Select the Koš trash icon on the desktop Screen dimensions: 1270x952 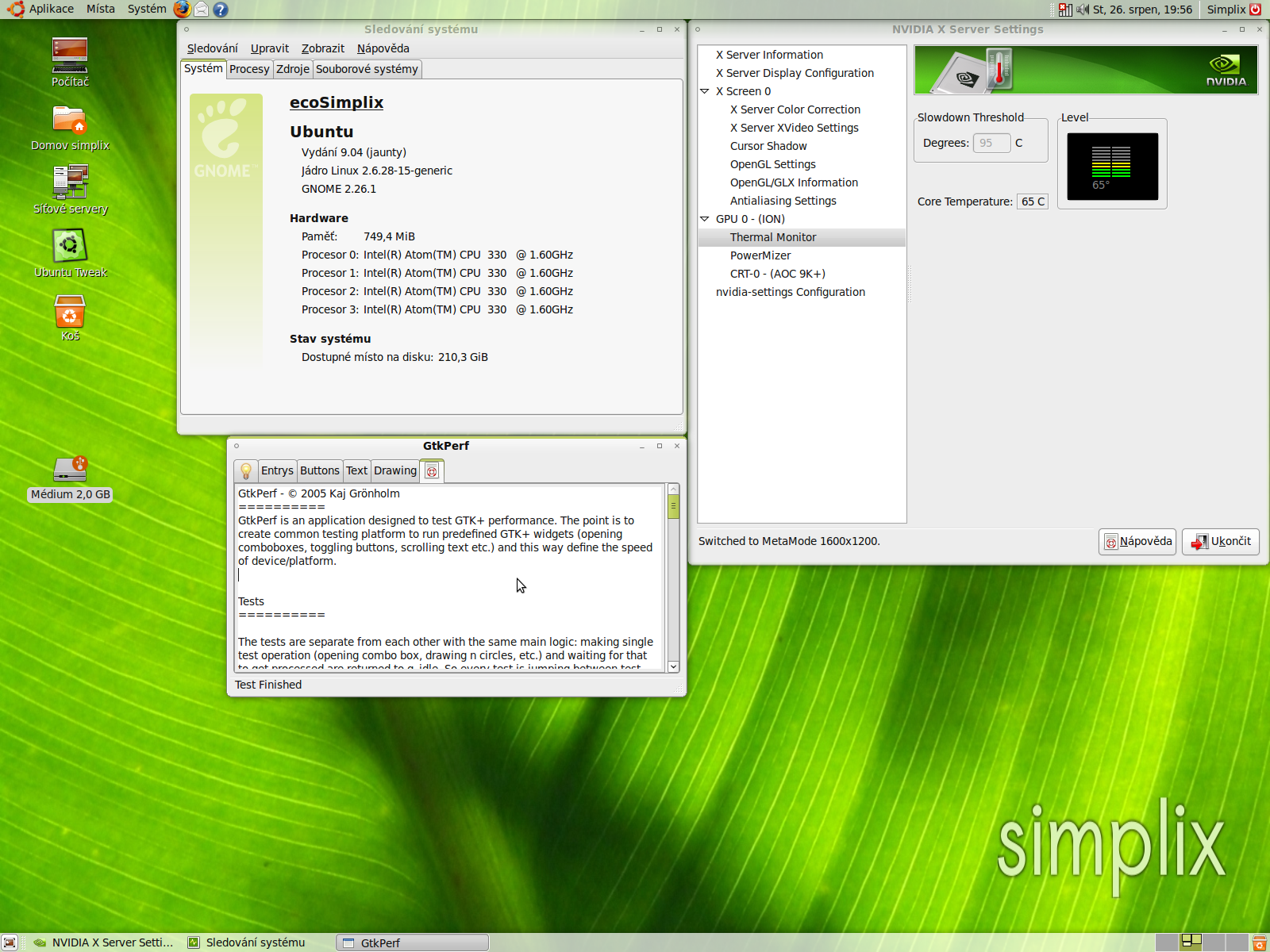click(70, 317)
